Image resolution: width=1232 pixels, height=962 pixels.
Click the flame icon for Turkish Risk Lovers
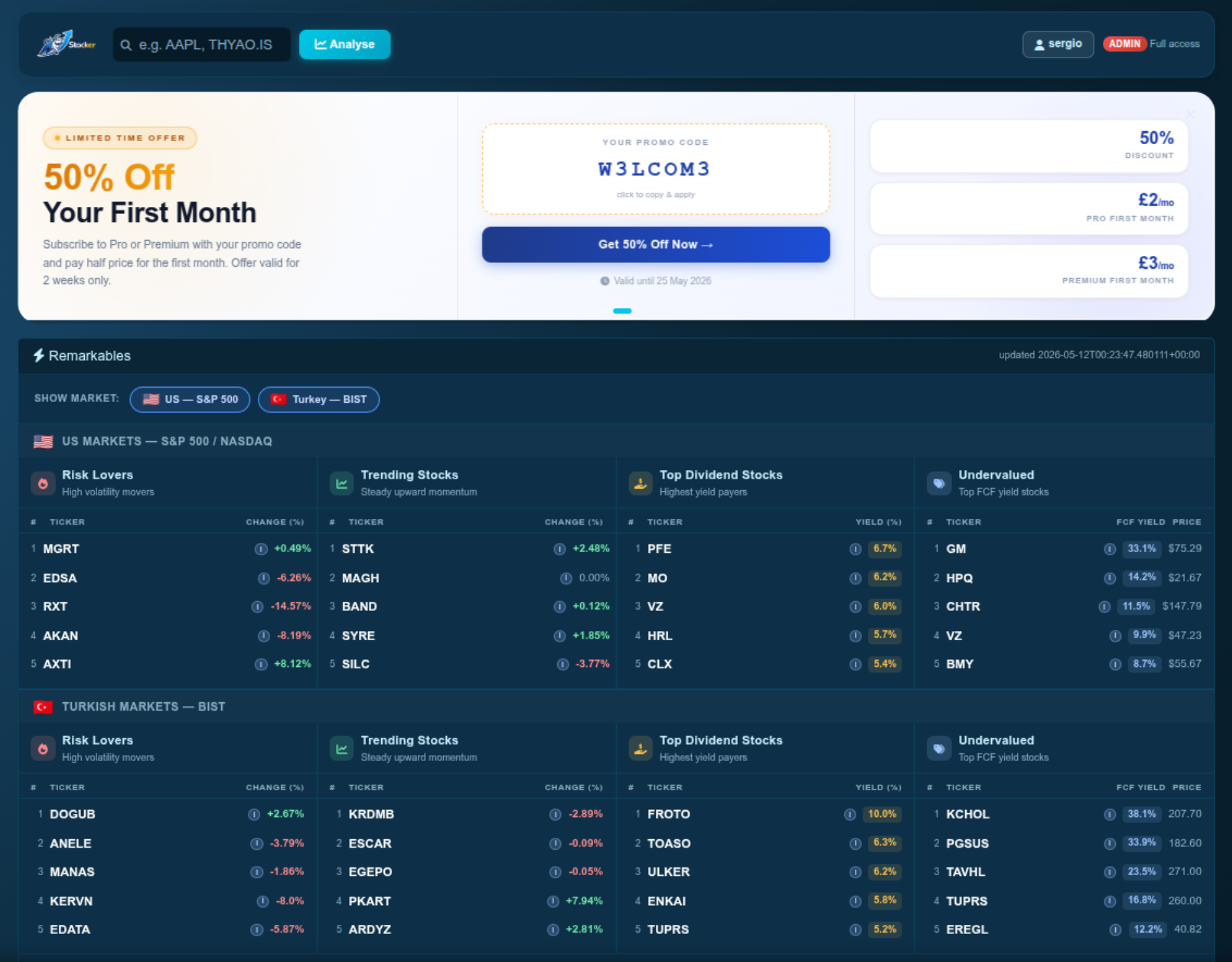tap(43, 749)
